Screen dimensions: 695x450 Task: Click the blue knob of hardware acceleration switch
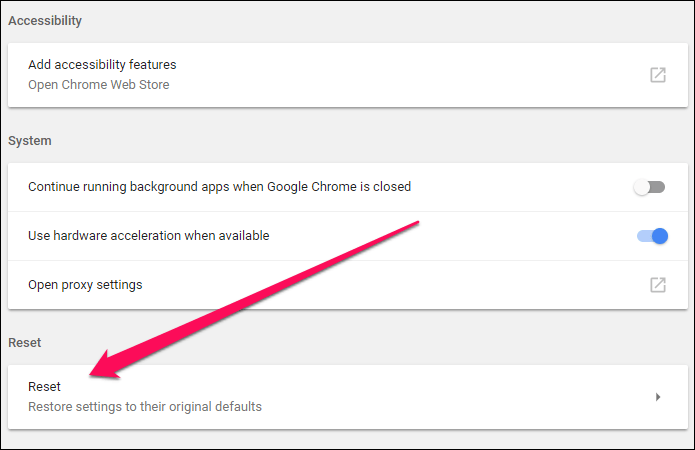[x=659, y=236]
